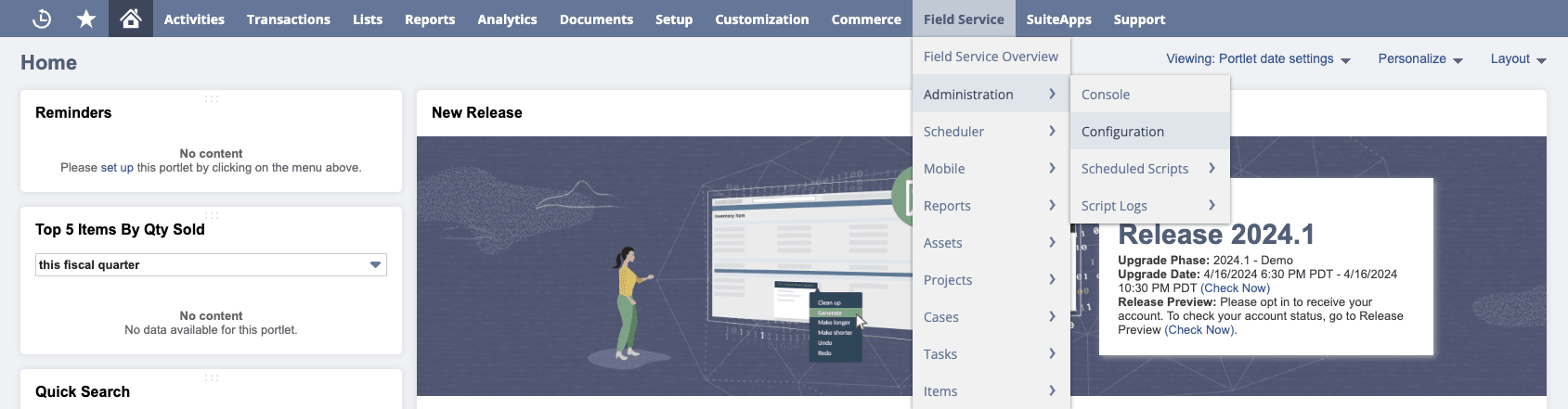Screen dimensions: 1568x409
Task: Go to Home via house icon
Action: click(x=131, y=19)
